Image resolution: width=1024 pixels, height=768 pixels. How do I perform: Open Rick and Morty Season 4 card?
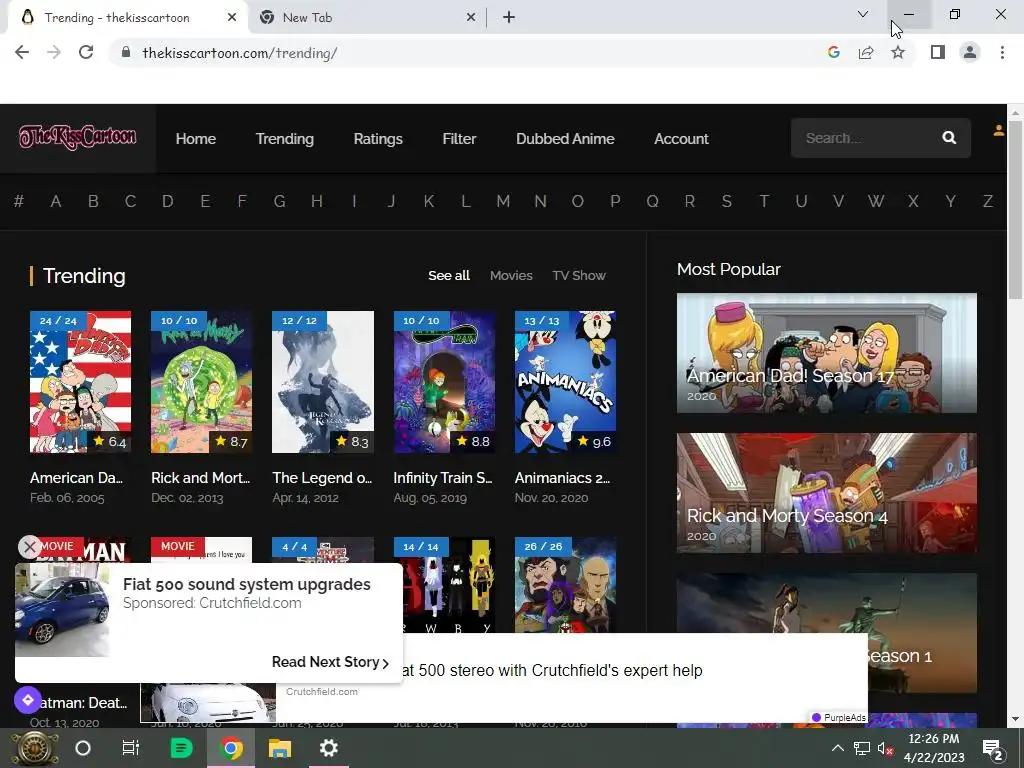(827, 493)
